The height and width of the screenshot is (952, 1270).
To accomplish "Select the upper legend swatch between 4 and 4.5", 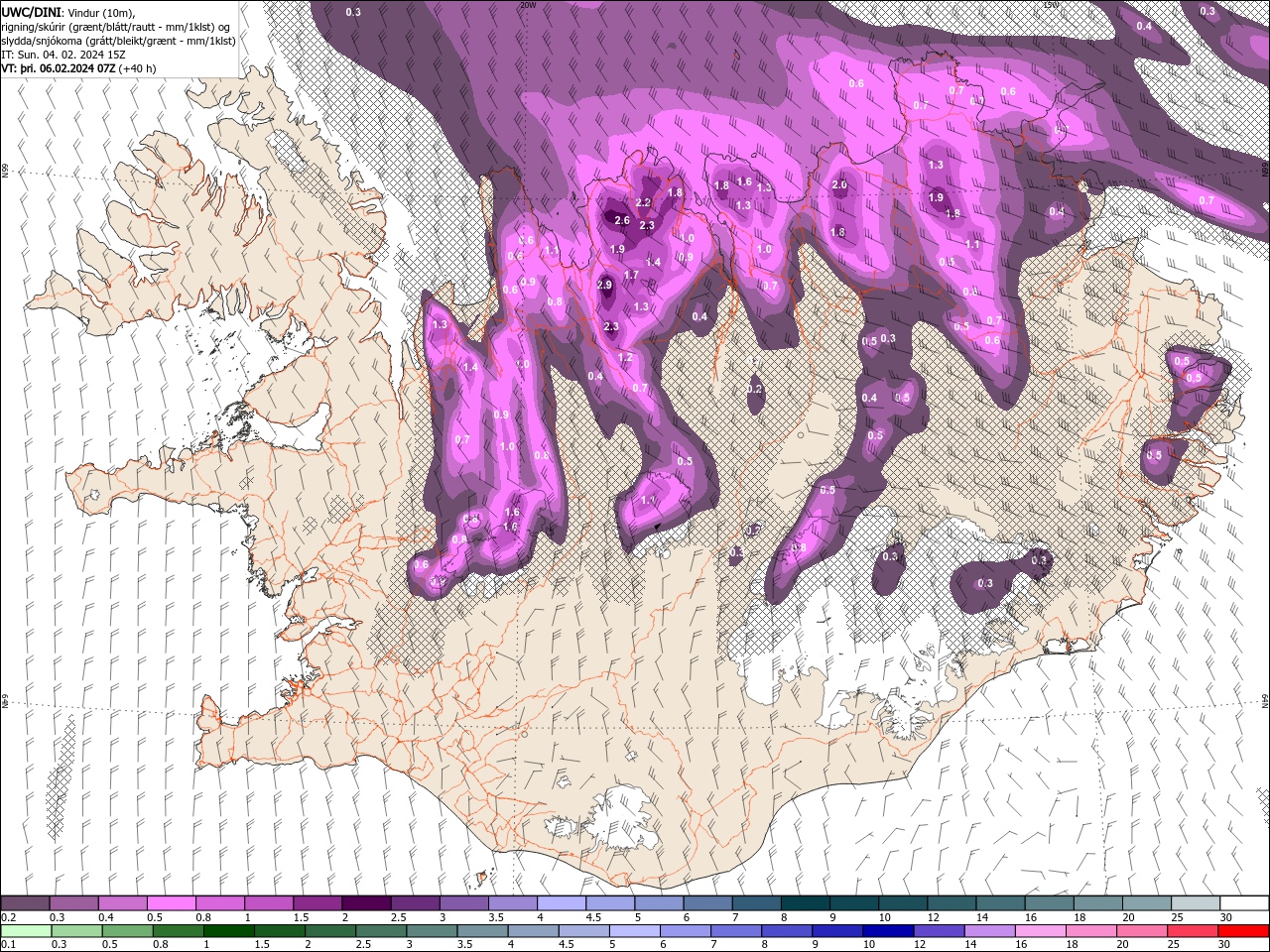I will coord(560,903).
